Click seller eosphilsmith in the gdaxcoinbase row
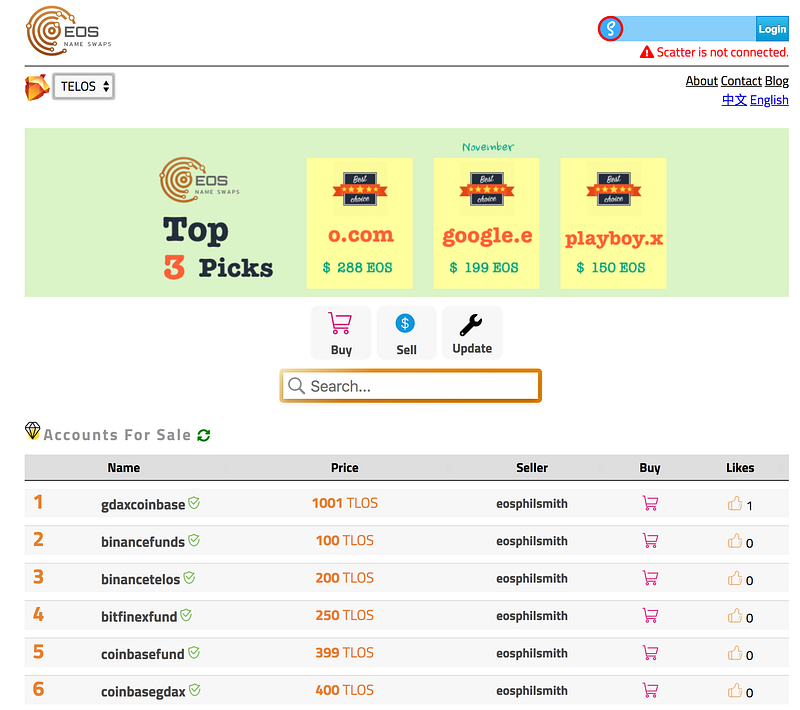The width and height of the screenshot is (800, 710). click(x=532, y=504)
